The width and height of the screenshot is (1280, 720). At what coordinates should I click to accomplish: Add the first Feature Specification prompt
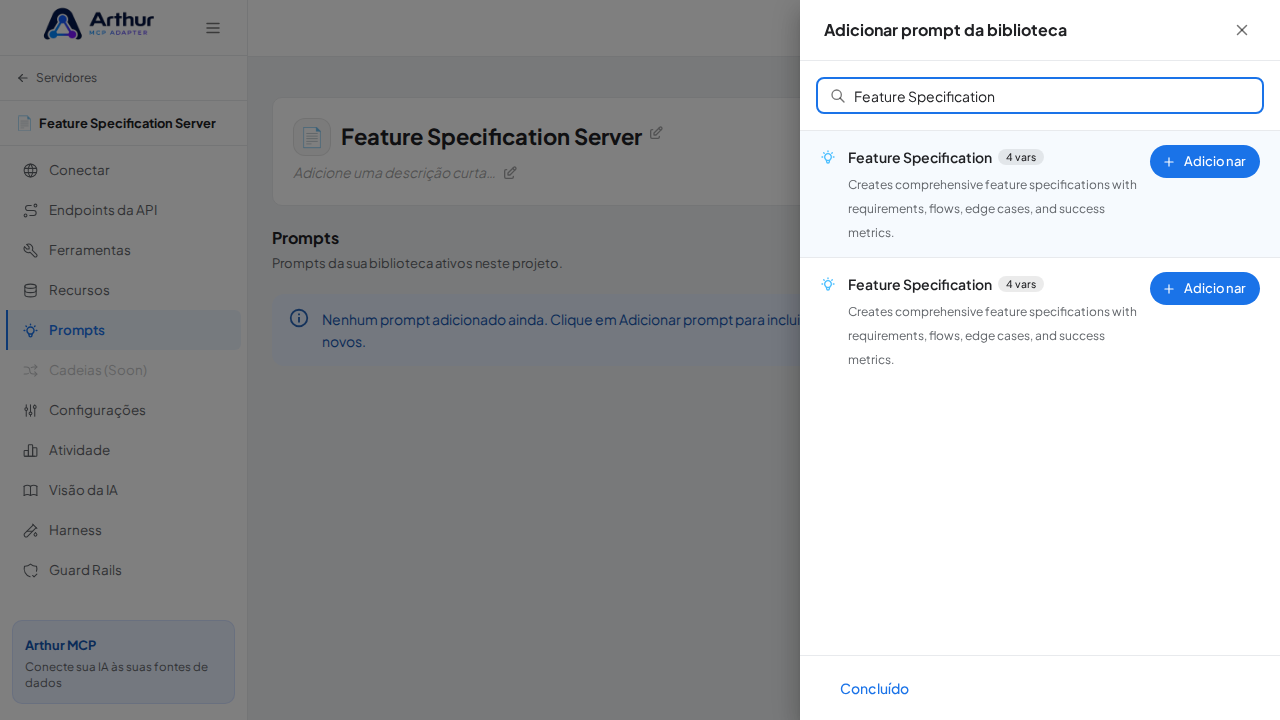click(x=1205, y=161)
